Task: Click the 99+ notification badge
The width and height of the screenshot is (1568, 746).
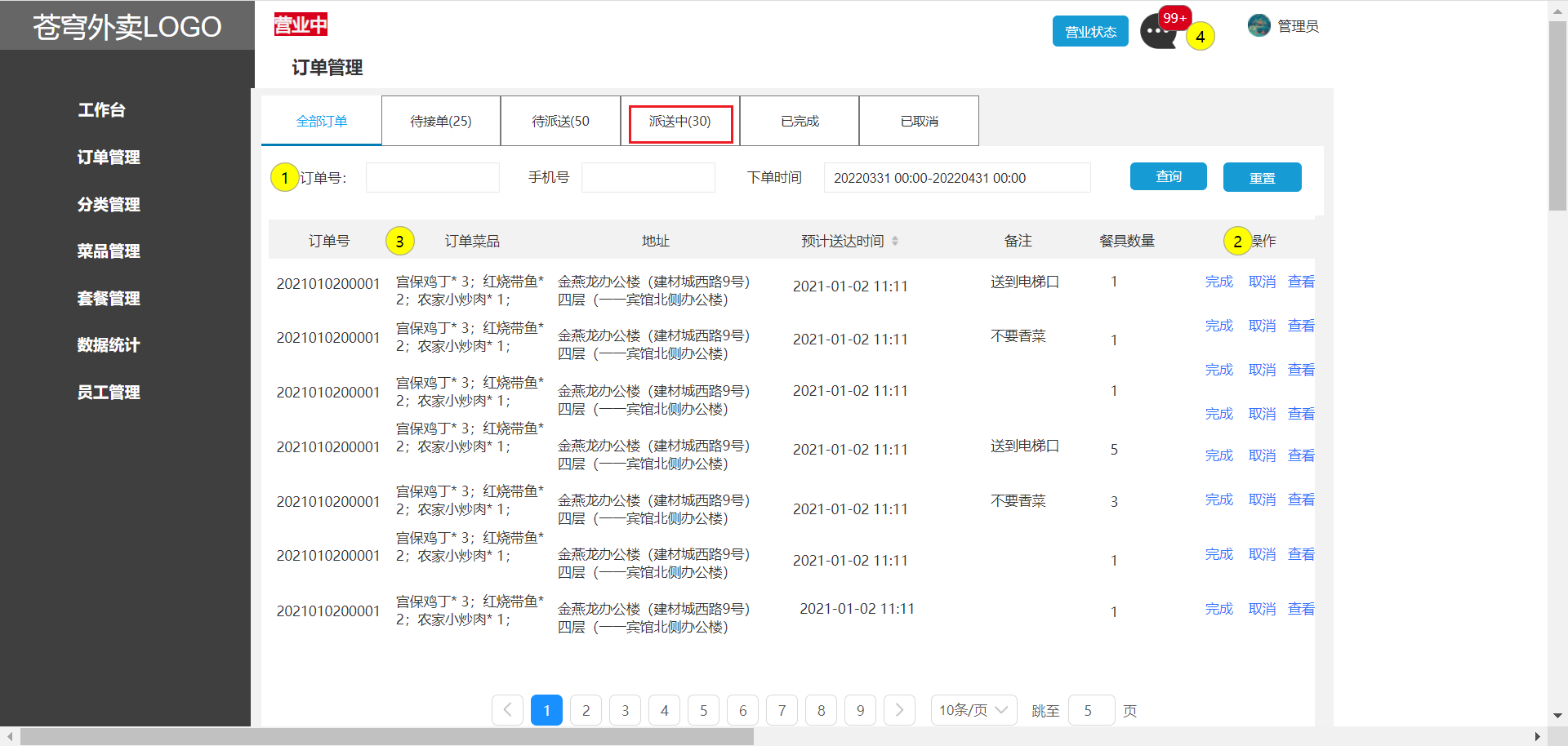Action: click(1175, 18)
